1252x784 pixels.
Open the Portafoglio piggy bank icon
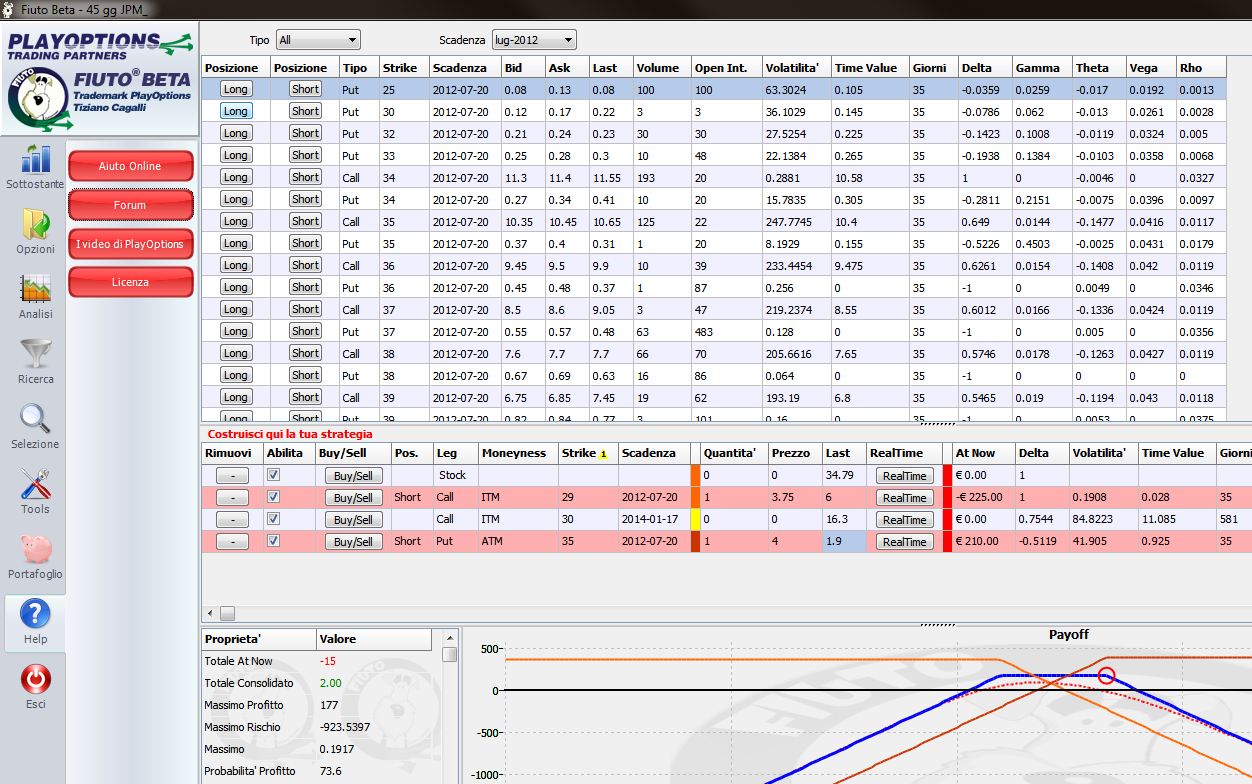tap(35, 549)
